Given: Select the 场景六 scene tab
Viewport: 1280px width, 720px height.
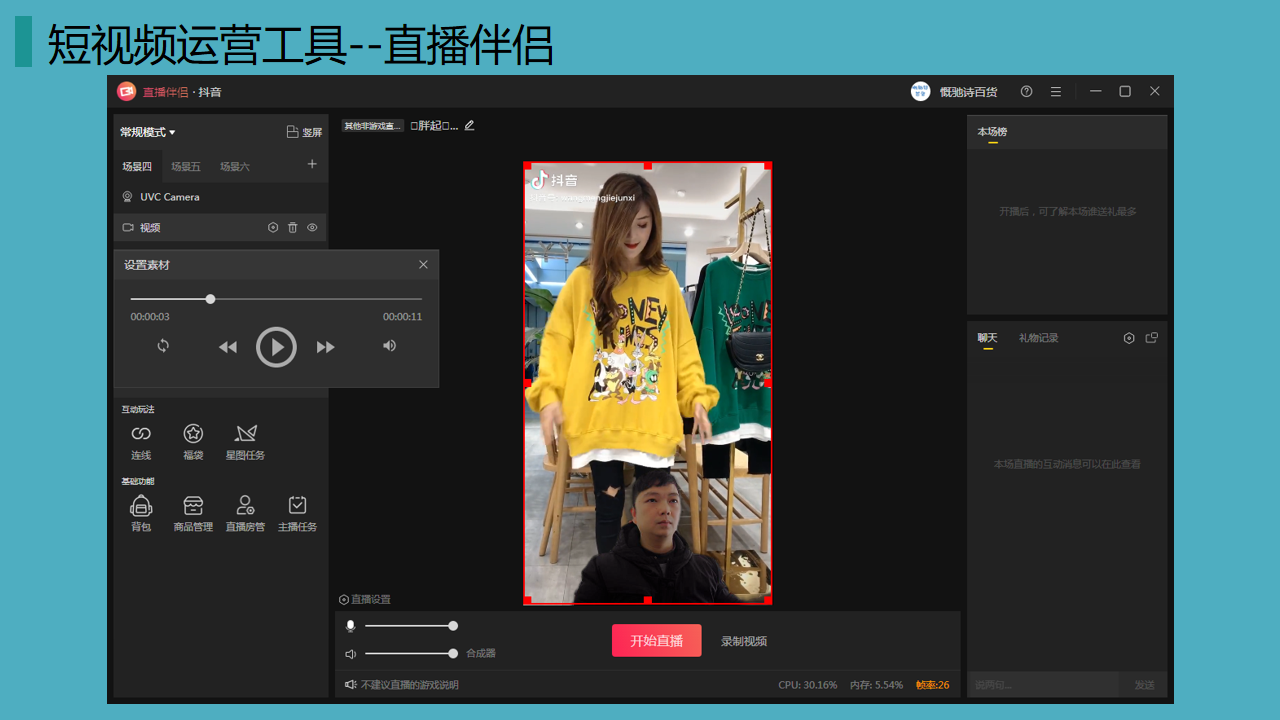Looking at the screenshot, I should [235, 167].
